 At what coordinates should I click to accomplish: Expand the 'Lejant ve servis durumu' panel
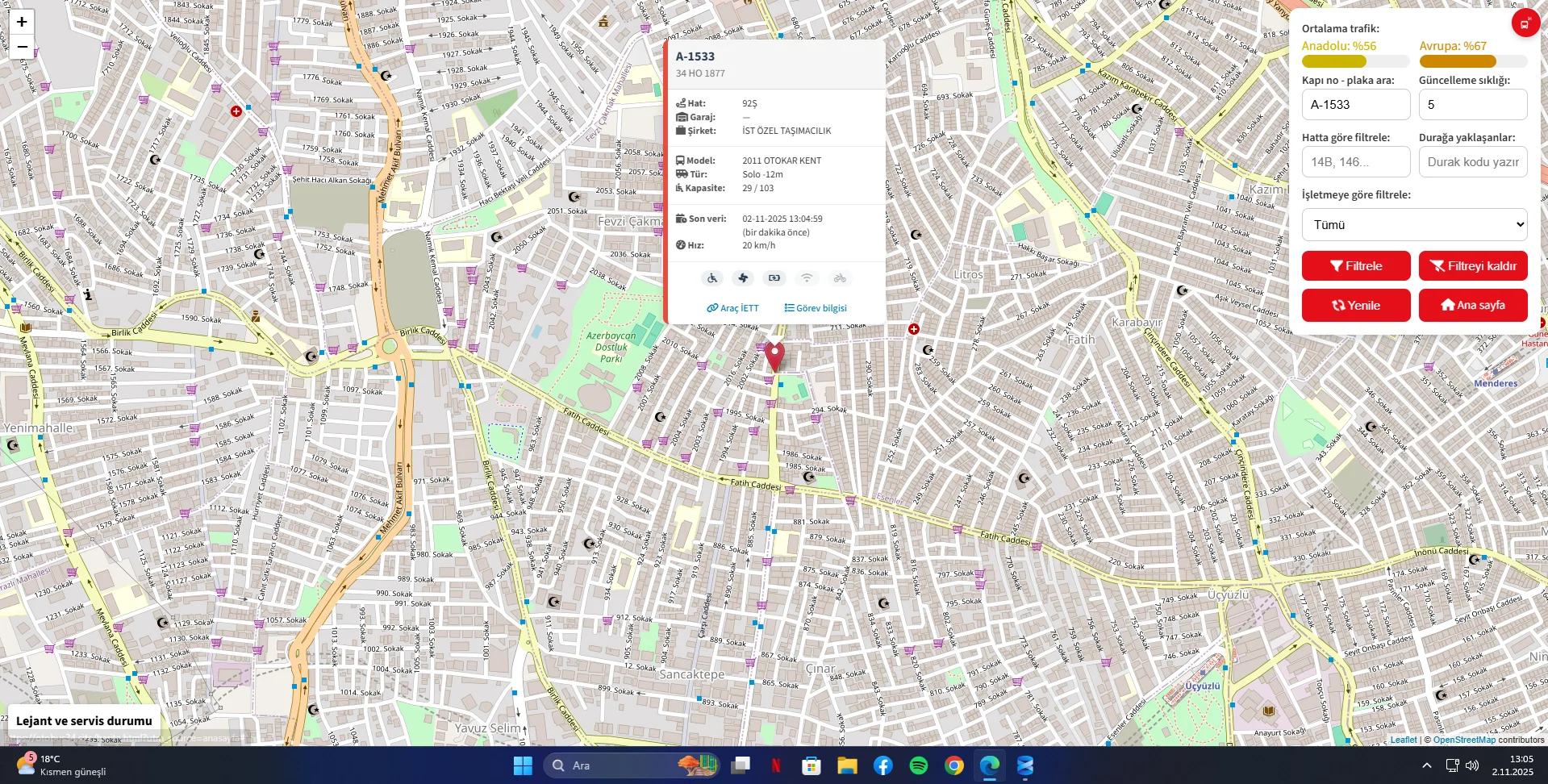[84, 721]
